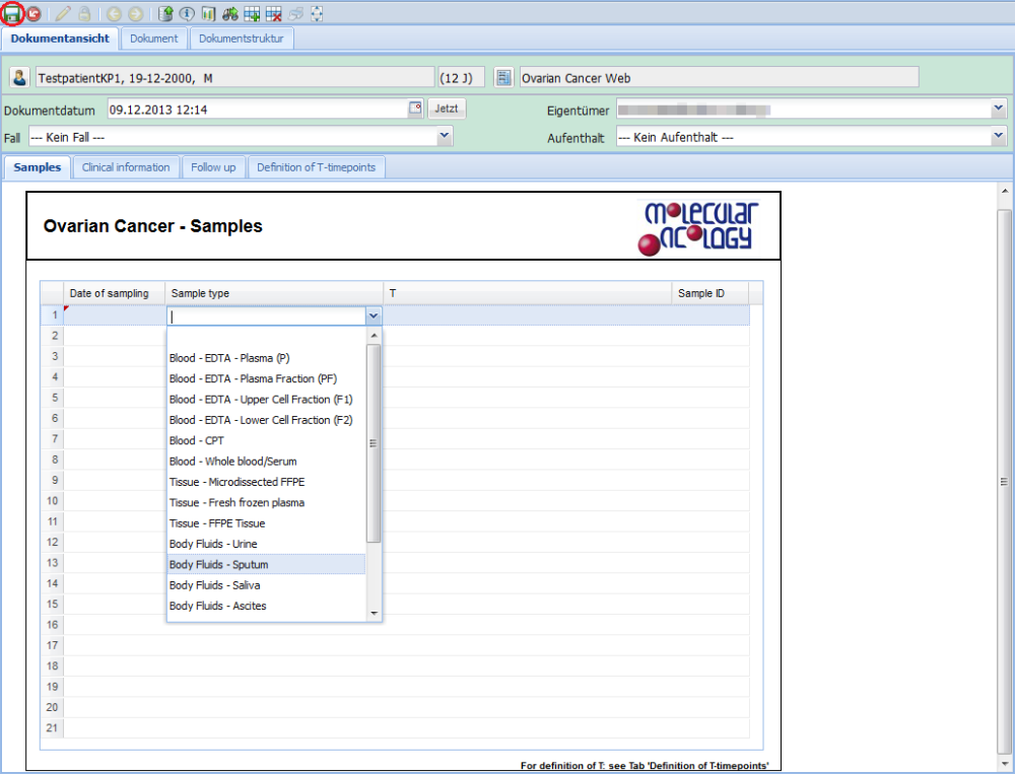Open the calendar picker for Dokumentdatum
Image resolution: width=1015 pixels, height=774 pixels.
tap(416, 109)
